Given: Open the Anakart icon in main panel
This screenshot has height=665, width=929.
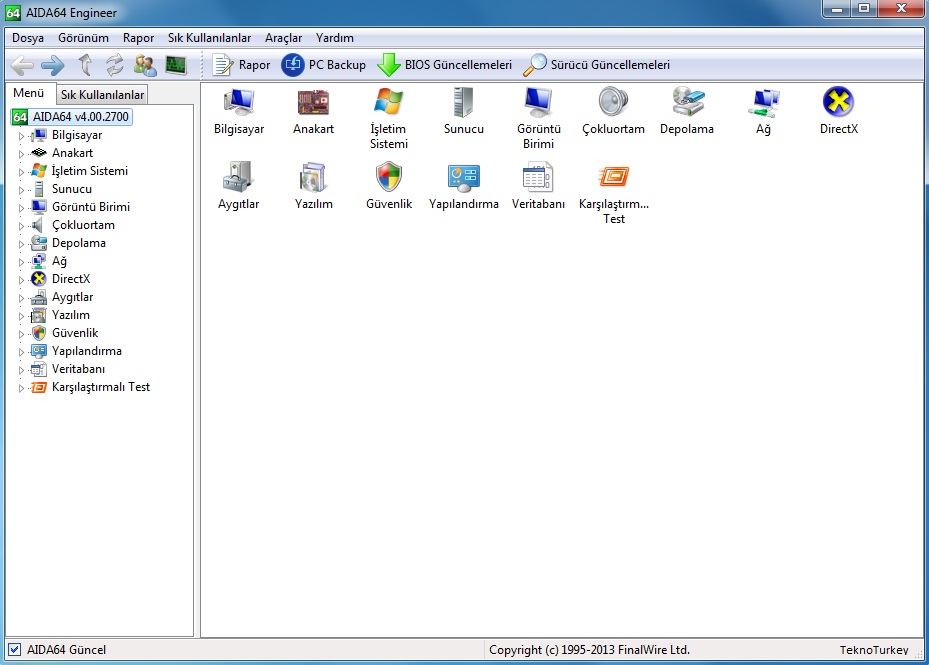Looking at the screenshot, I should click(313, 103).
